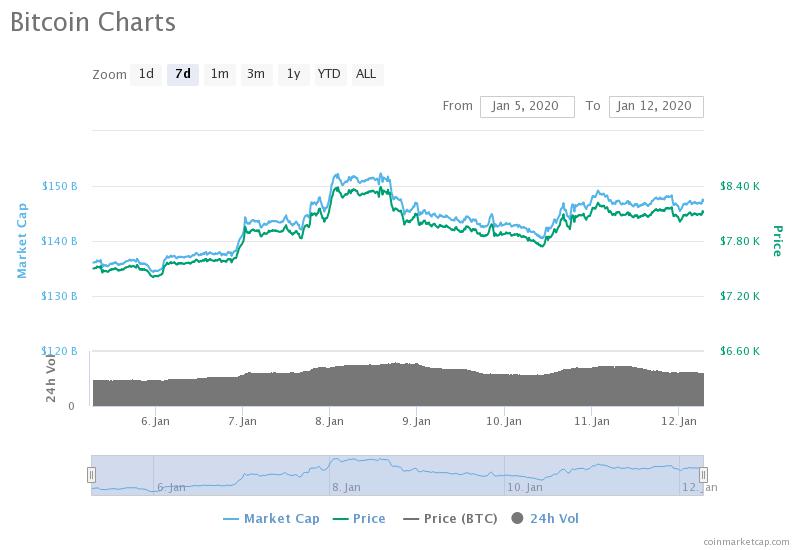Click the vertical Market Cap axis title
Viewport: 800px width, 550px height.
[22, 241]
